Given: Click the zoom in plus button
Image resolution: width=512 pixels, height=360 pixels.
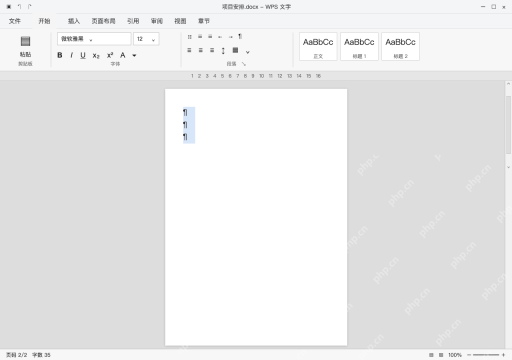Looking at the screenshot, I should point(503,355).
